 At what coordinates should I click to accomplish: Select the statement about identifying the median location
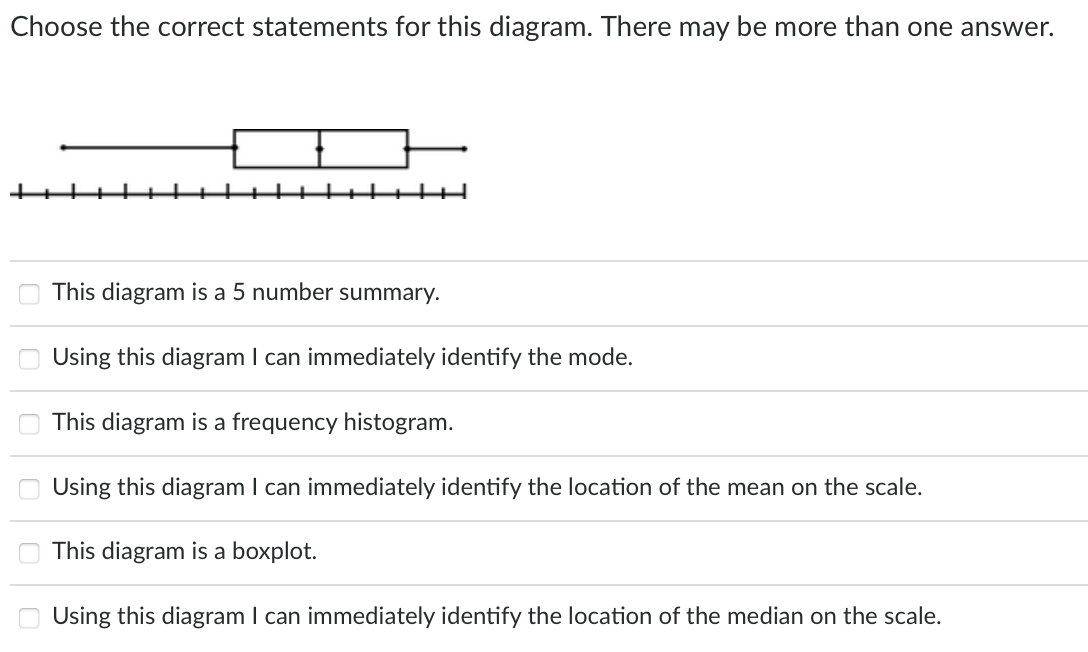(x=497, y=616)
